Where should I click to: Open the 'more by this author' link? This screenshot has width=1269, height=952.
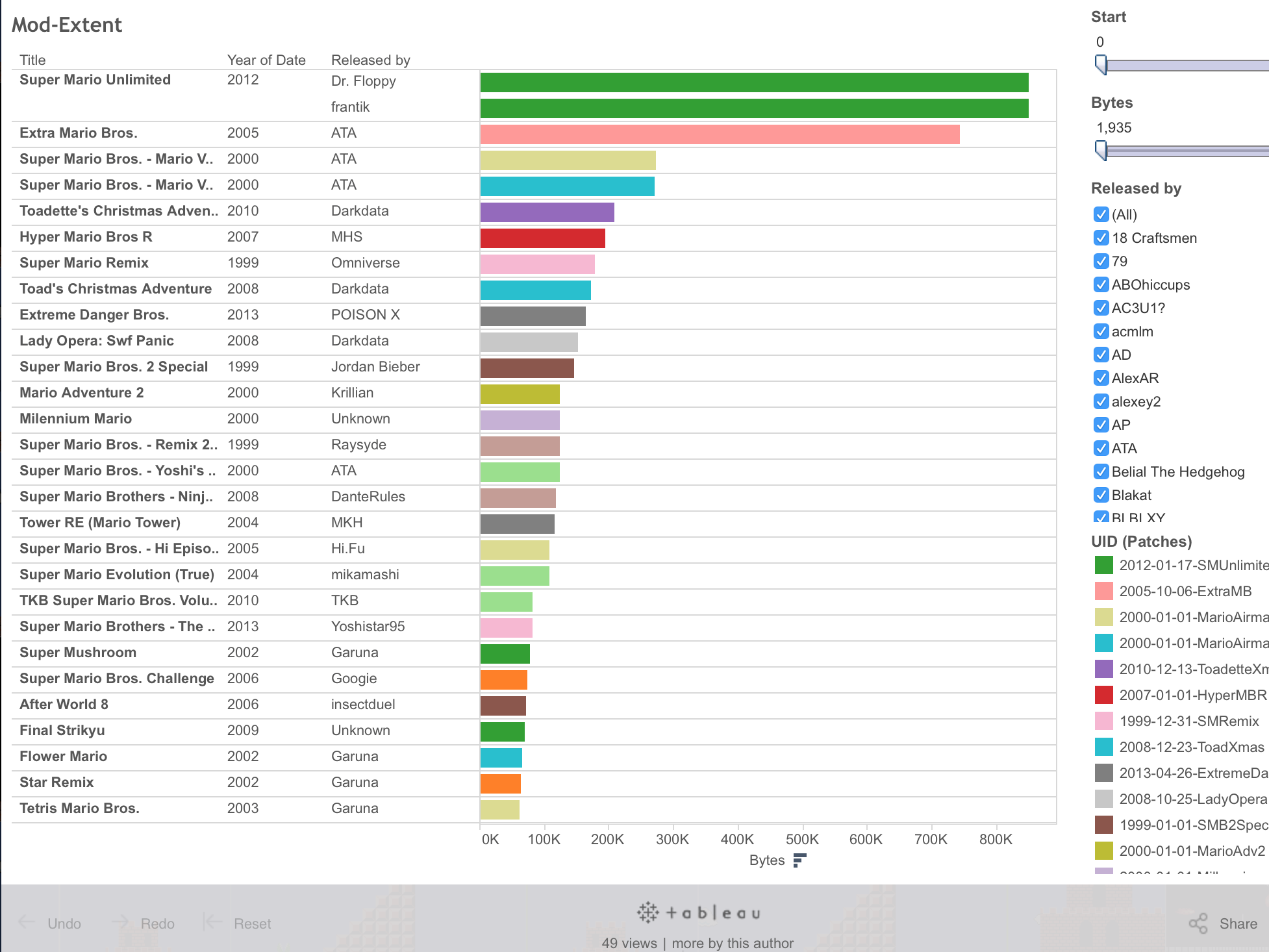pyautogui.click(x=733, y=943)
